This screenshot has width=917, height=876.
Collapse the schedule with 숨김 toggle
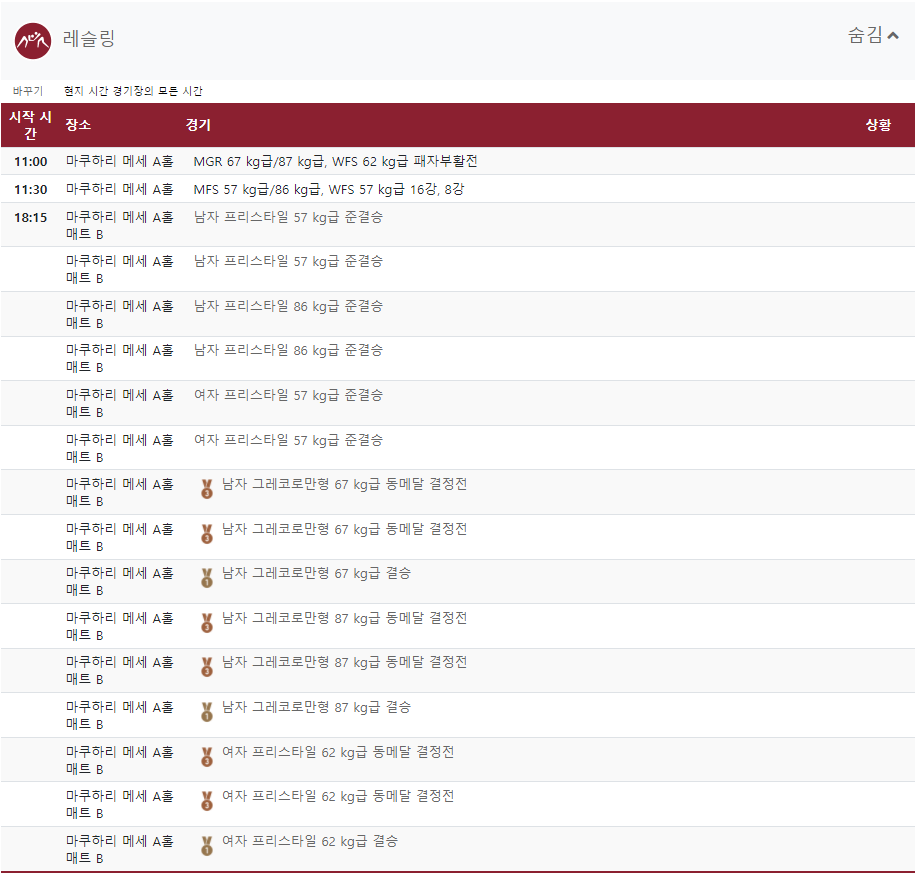click(873, 35)
